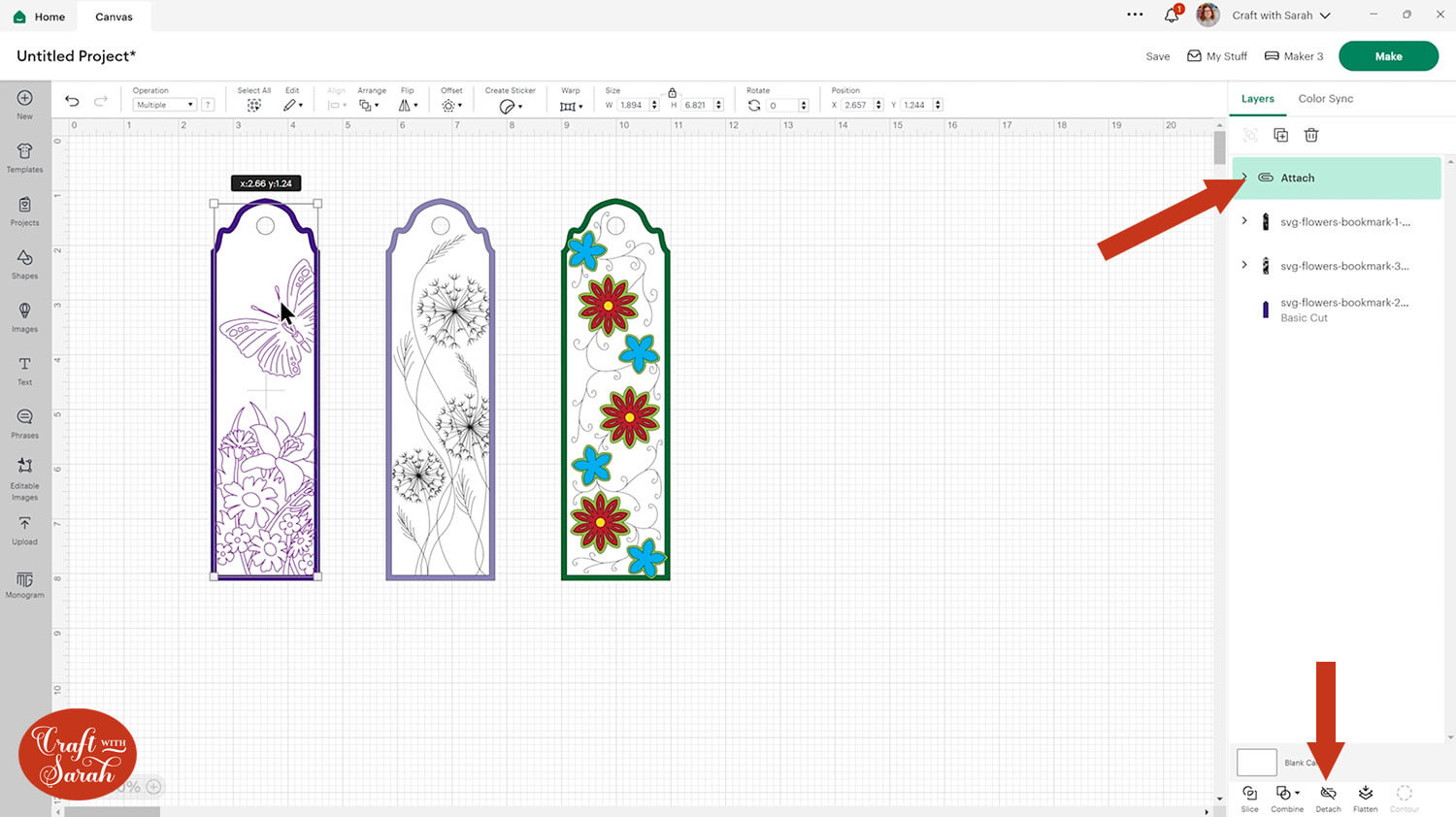Open the three-dot more options menu

(x=1135, y=15)
